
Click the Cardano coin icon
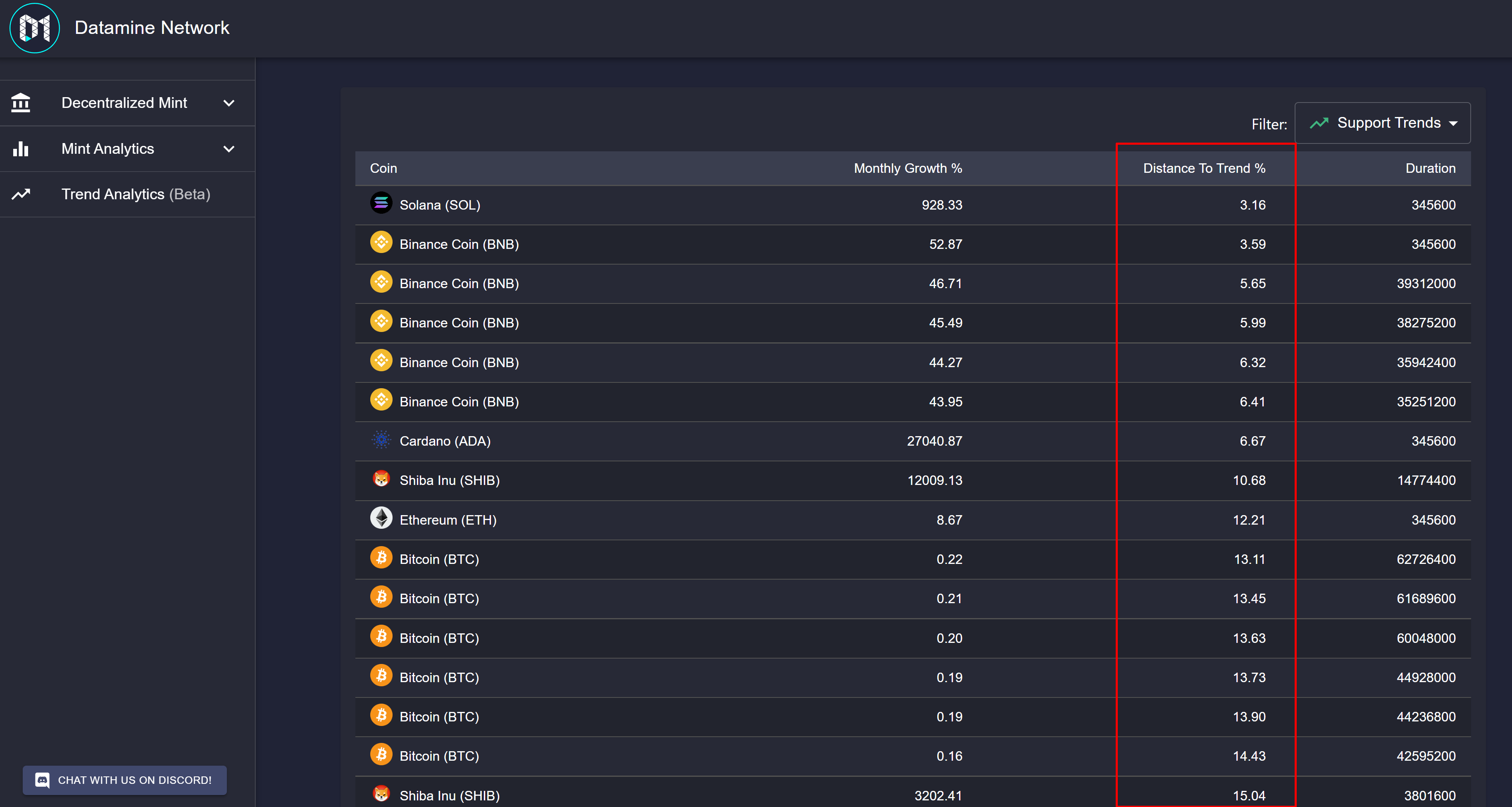381,439
